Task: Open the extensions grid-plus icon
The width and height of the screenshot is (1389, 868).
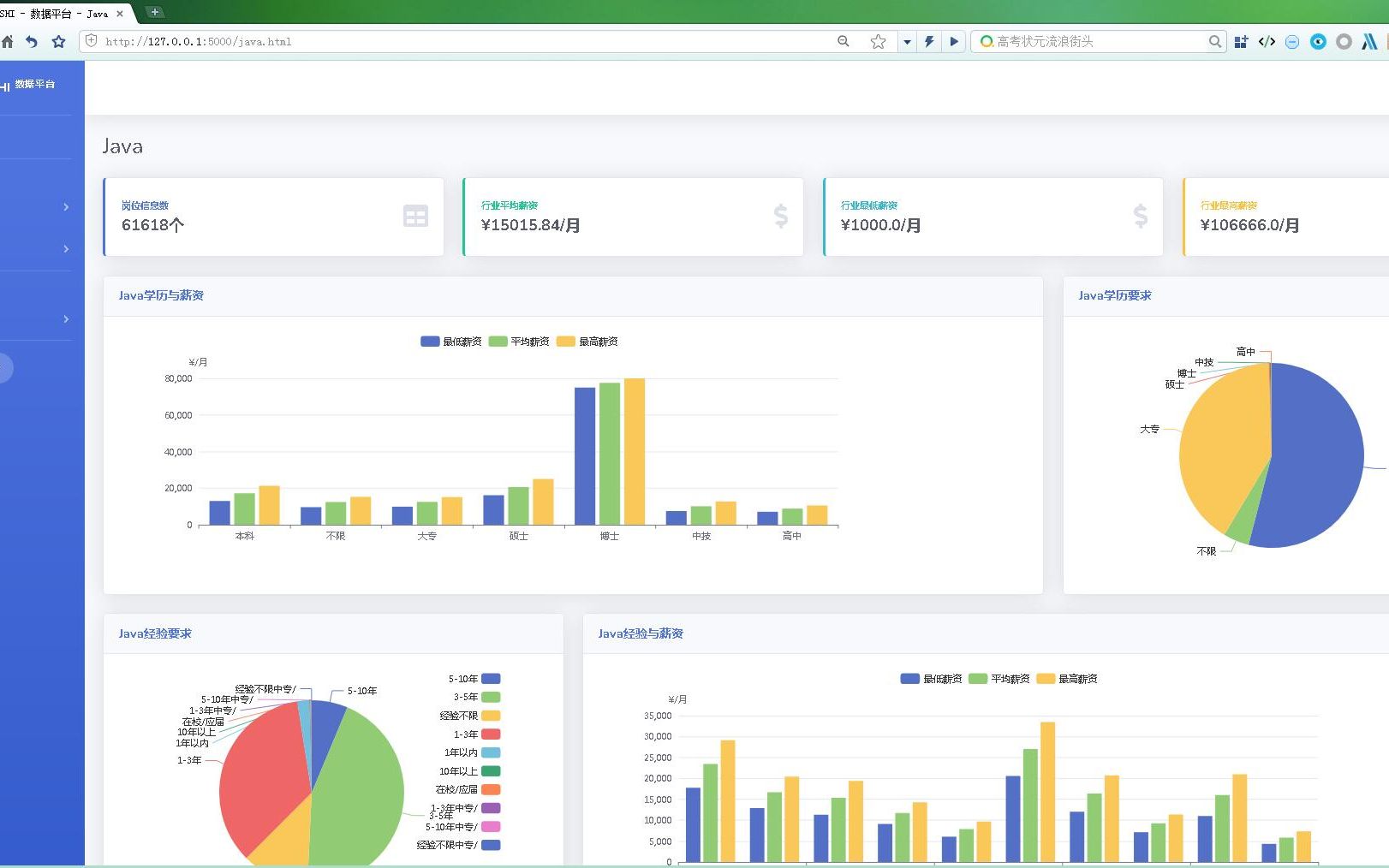Action: (x=1241, y=41)
